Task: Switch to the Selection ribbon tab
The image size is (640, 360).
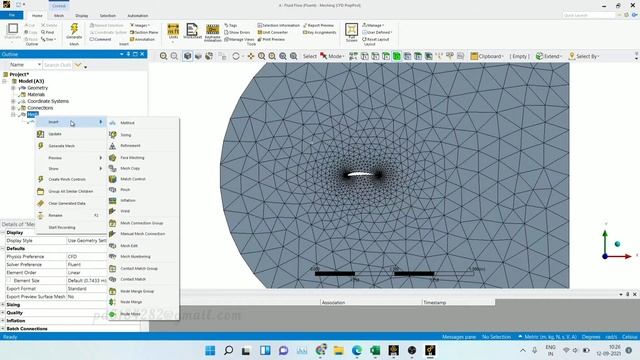Action: coord(108,16)
